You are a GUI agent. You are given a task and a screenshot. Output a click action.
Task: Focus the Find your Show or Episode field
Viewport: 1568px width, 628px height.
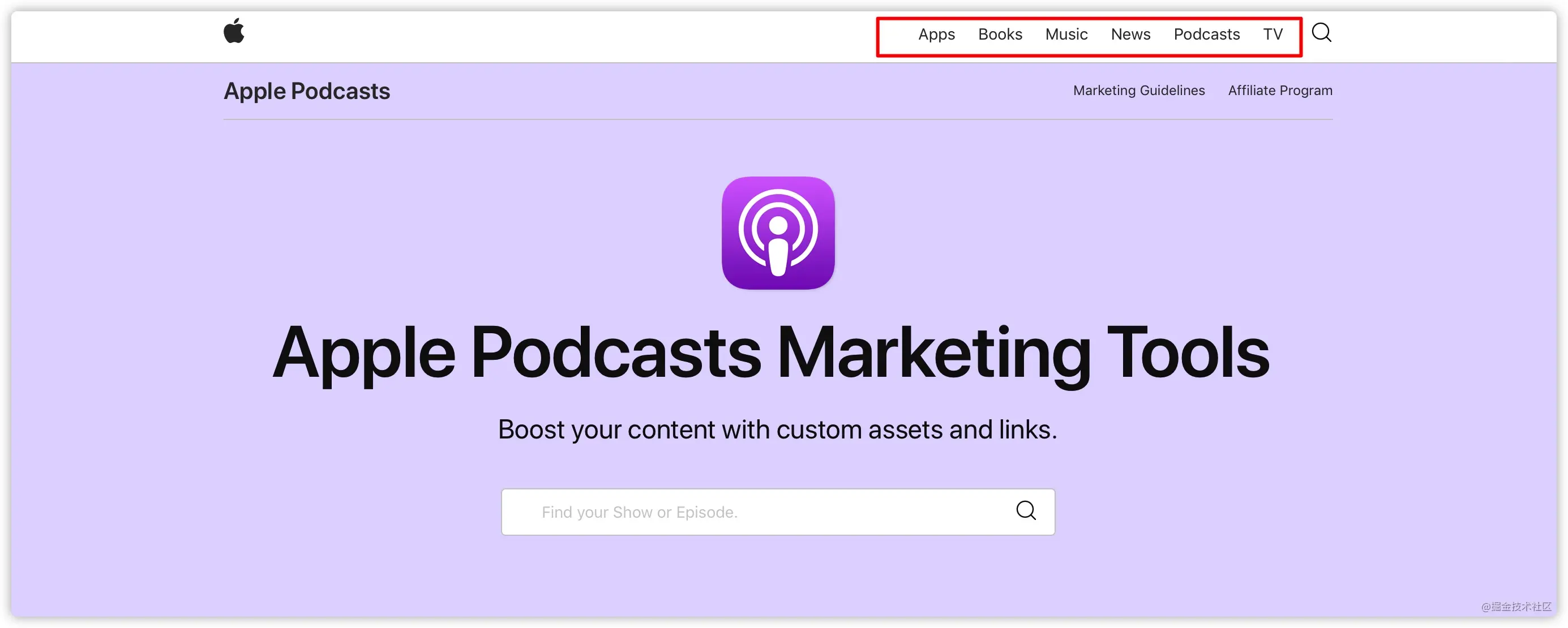pyautogui.click(x=778, y=513)
